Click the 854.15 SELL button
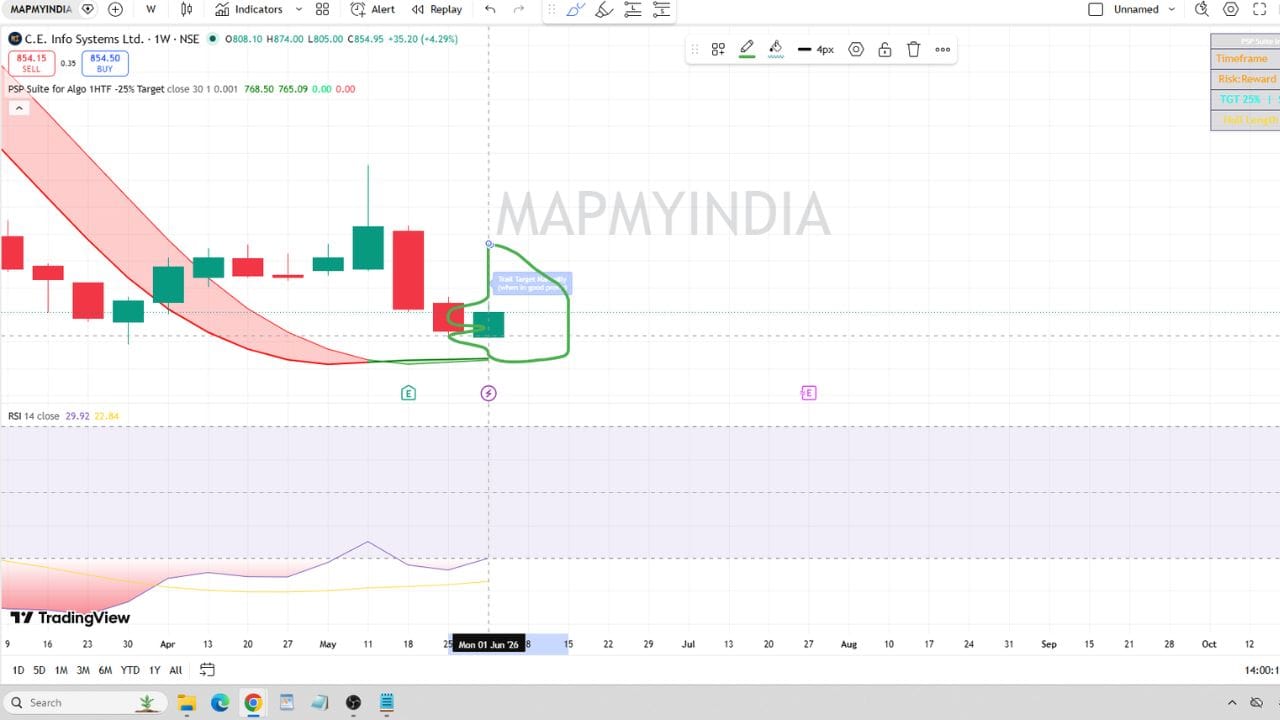The height and width of the screenshot is (720, 1280). click(32, 63)
